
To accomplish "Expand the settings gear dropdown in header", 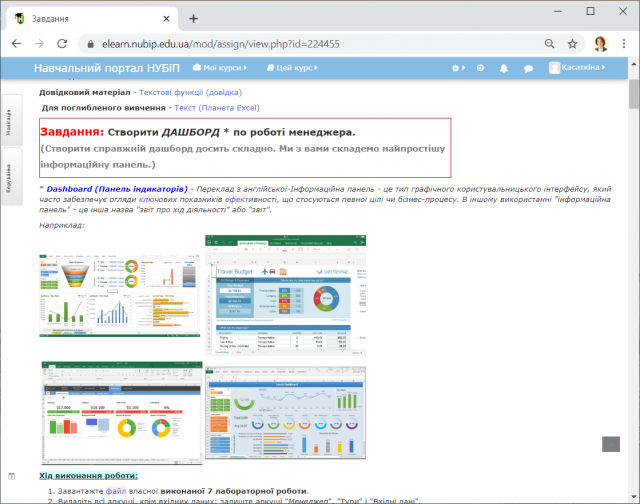I will coord(458,68).
